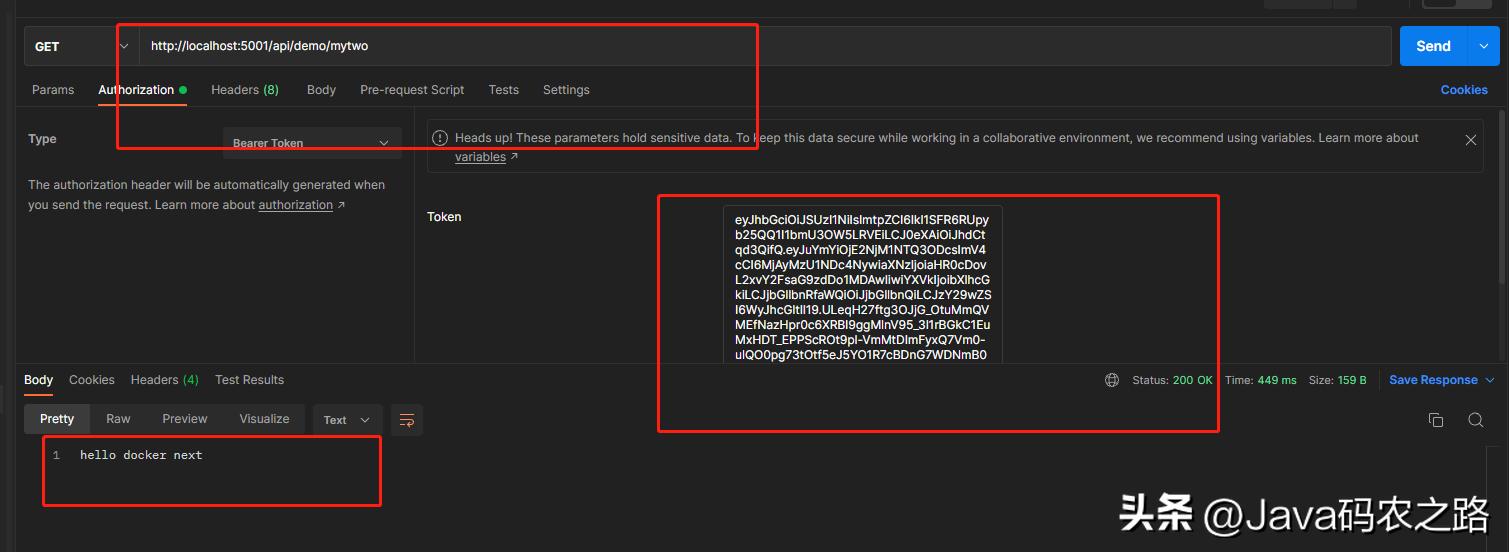Open the Cookies link at top right

pyautogui.click(x=1464, y=90)
